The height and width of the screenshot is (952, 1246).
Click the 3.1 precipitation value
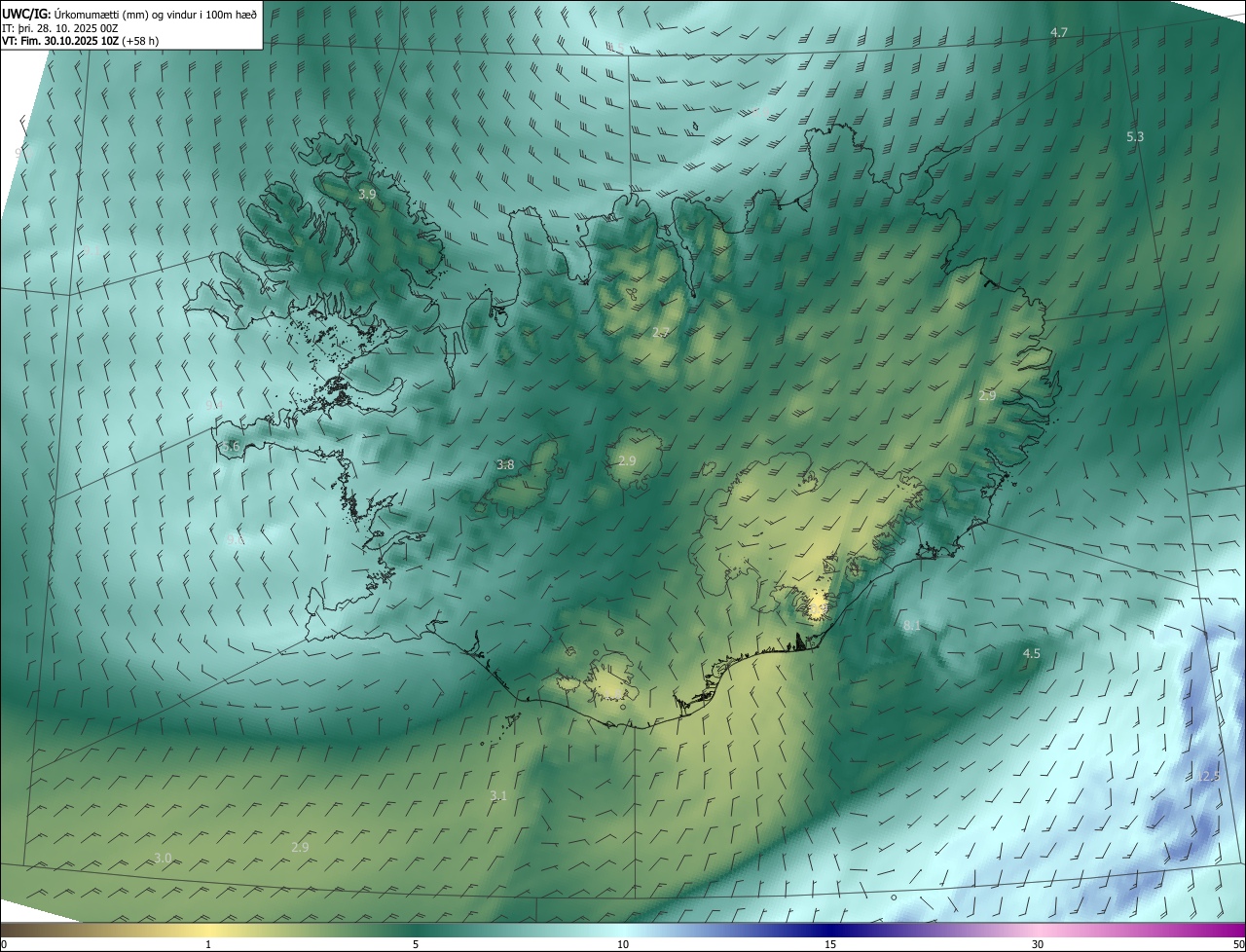pyautogui.click(x=498, y=796)
